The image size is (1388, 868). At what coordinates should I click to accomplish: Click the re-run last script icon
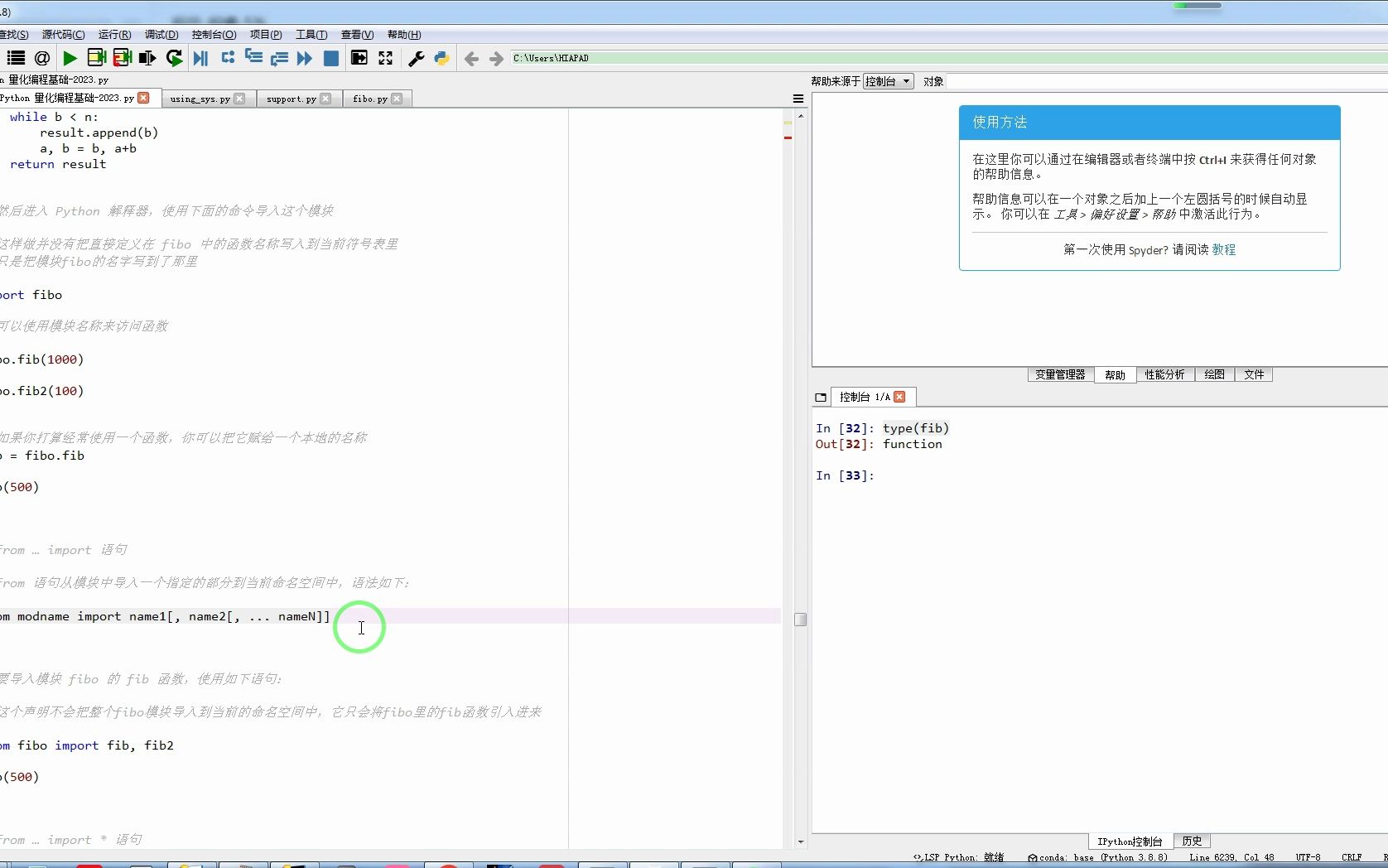coord(174,58)
